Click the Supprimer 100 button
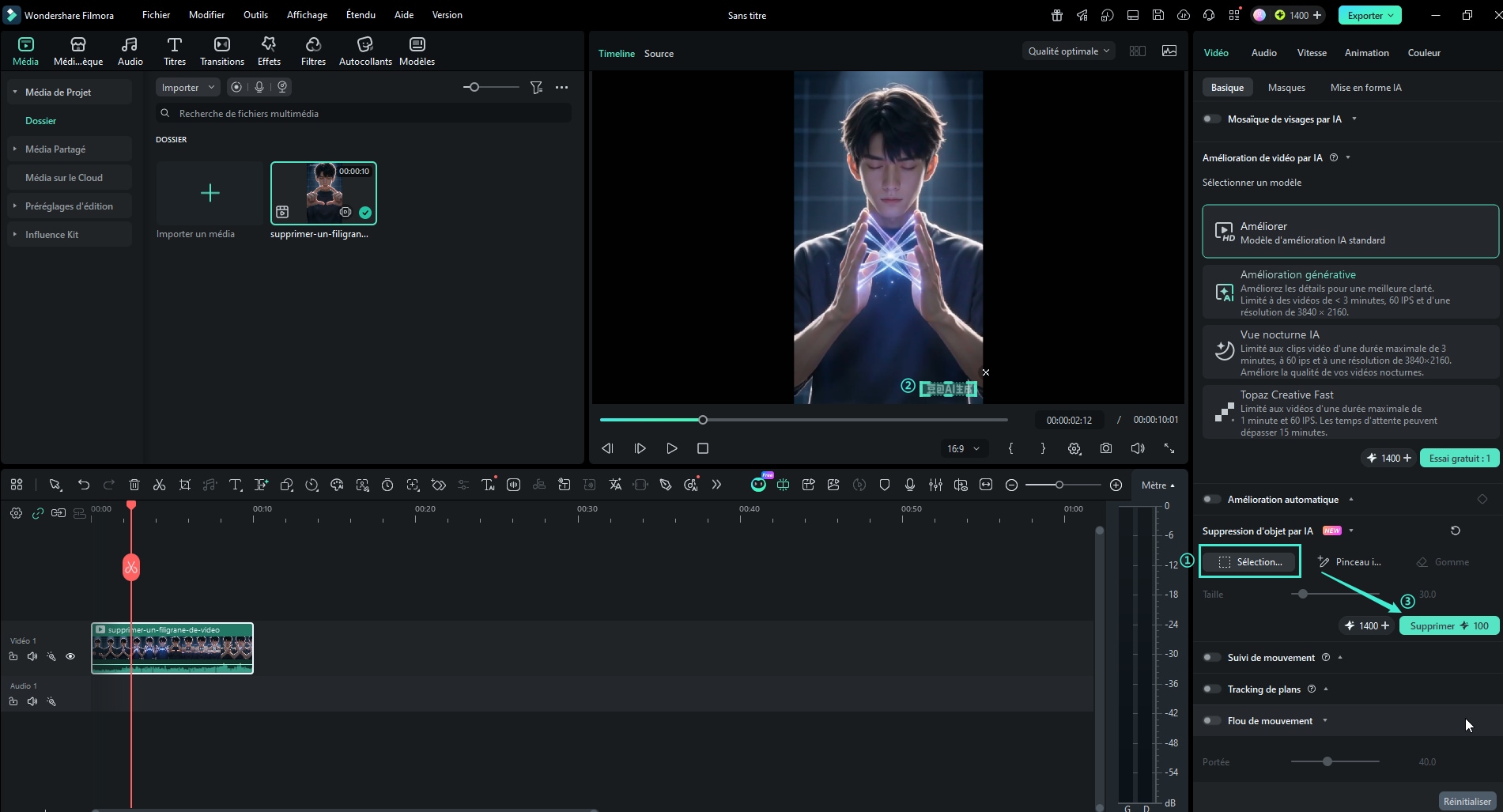1503x812 pixels. [x=1449, y=625]
